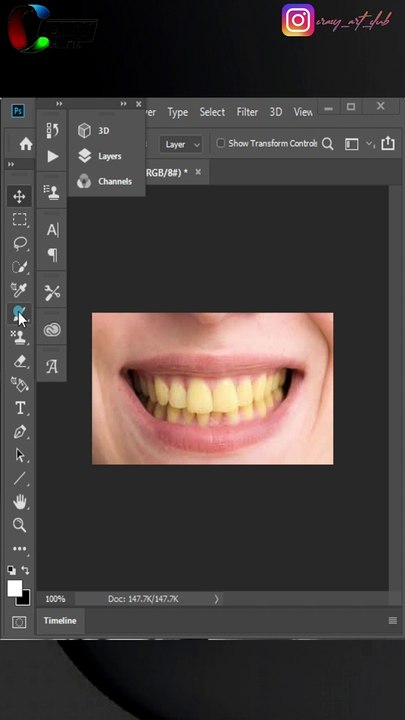Expand the right icon panel dock
This screenshot has height=720, width=405.
pos(124,104)
